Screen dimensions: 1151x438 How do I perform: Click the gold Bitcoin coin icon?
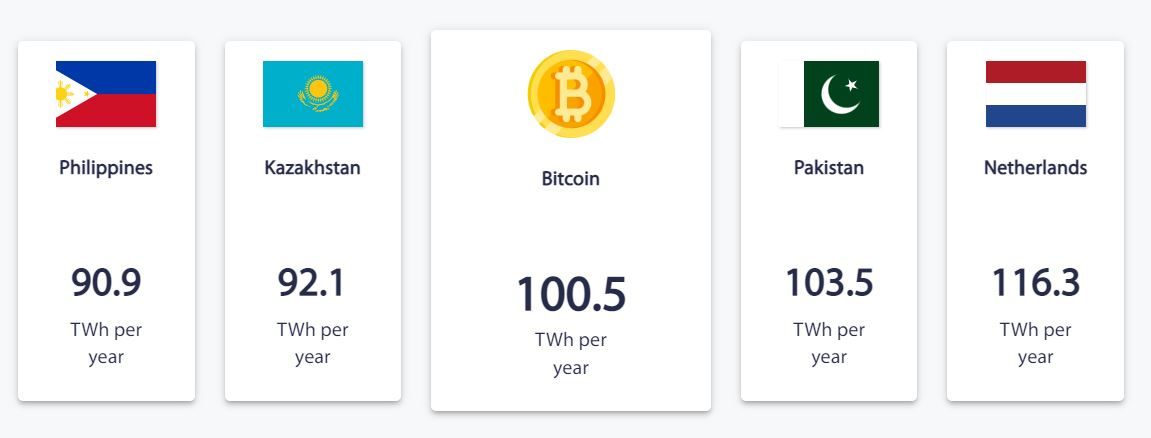tap(571, 94)
